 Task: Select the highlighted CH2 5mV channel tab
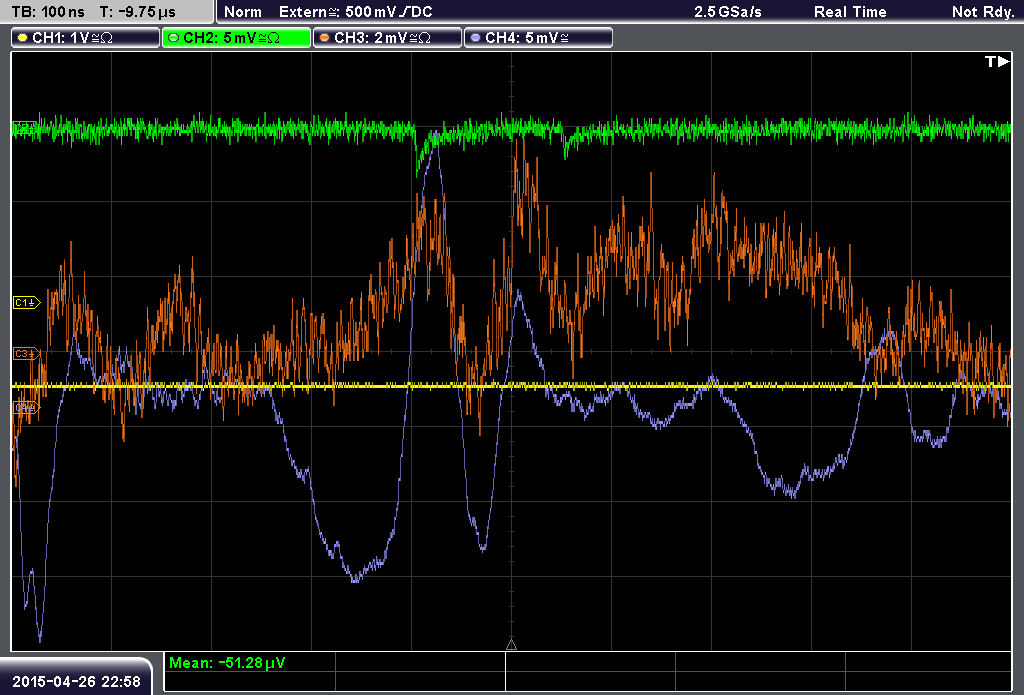pyautogui.click(x=236, y=38)
